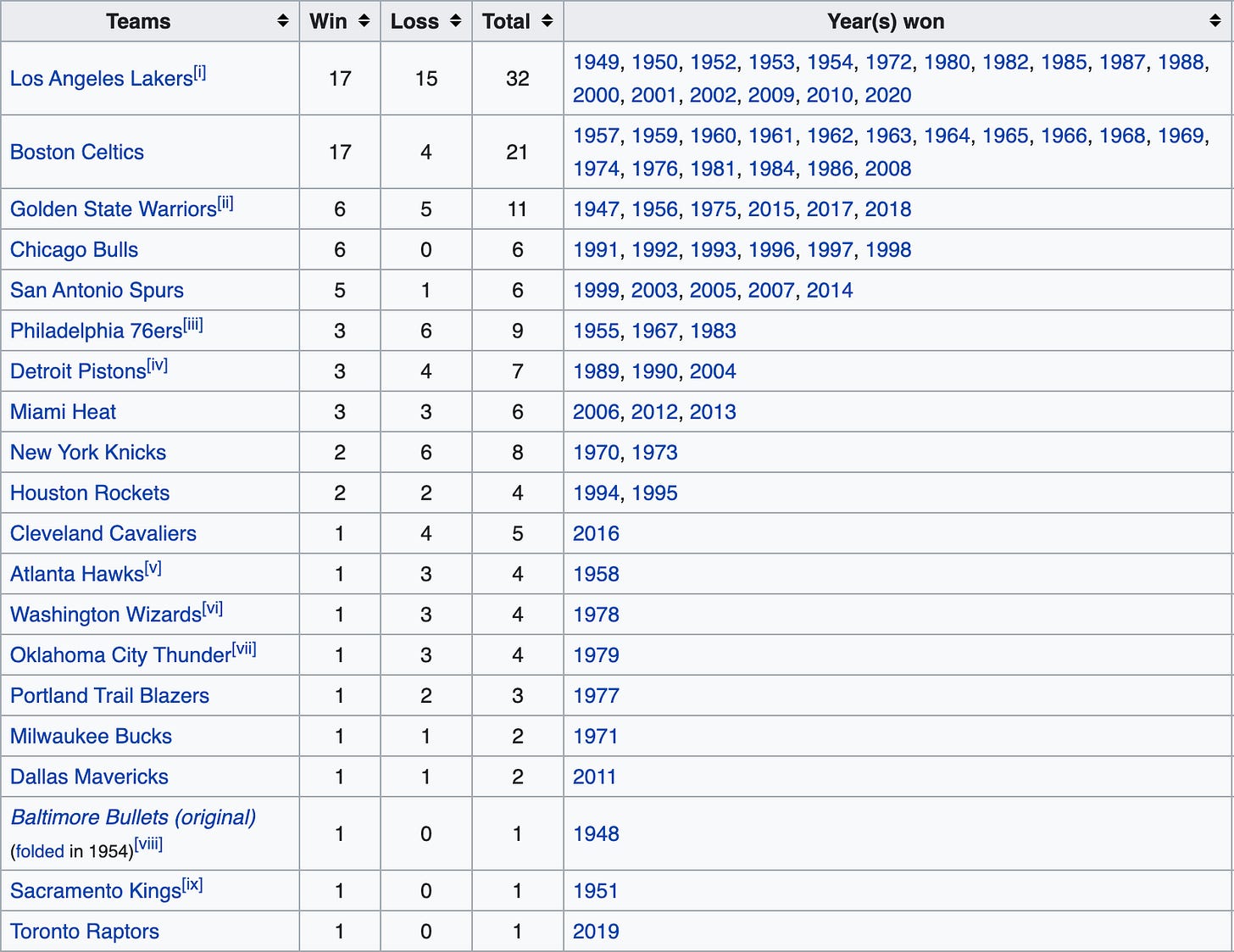Screen dimensions: 1234x952
Task: Open the 2004 Pistons championship year
Action: point(713,372)
